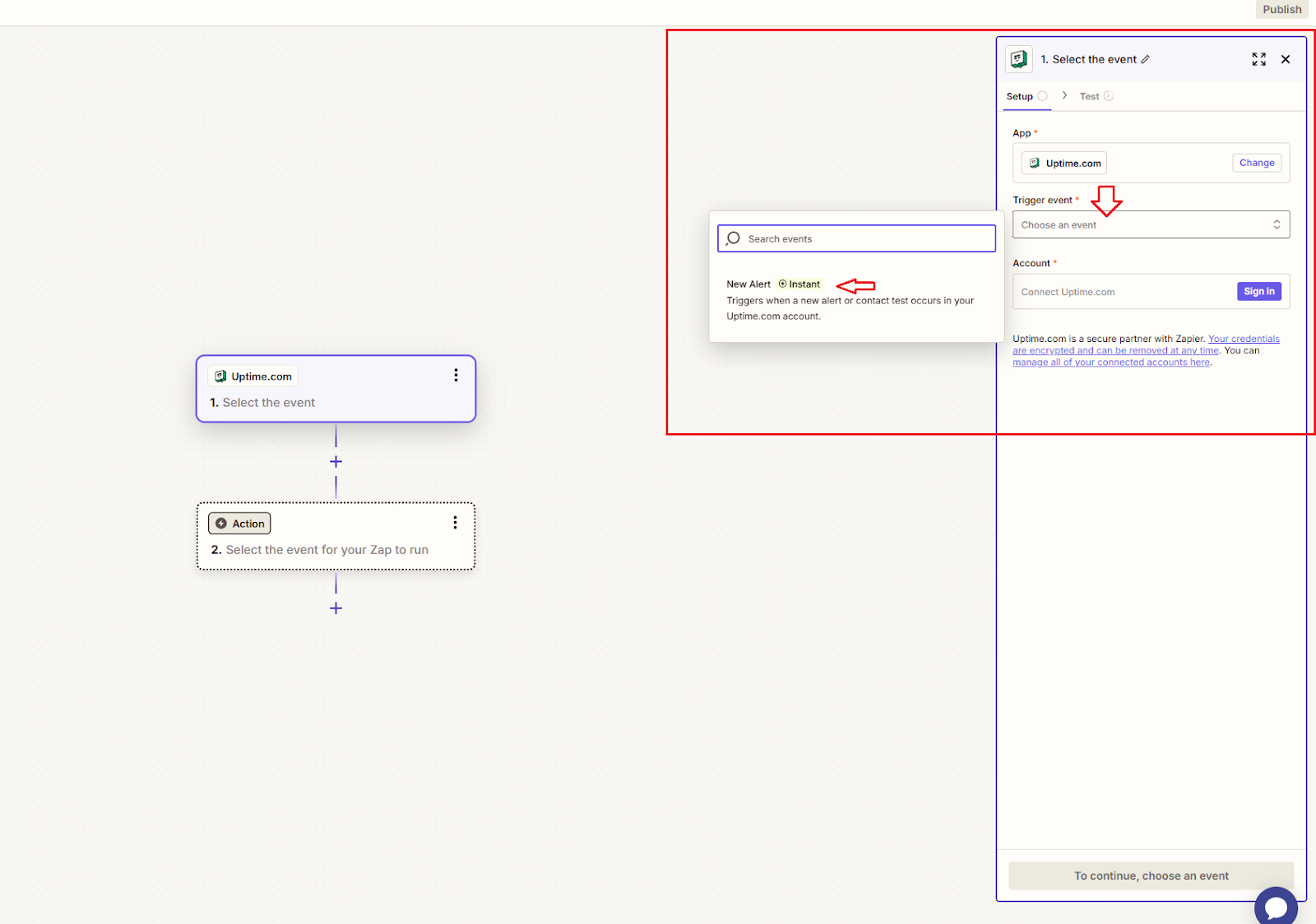Open three-dot menu on Action step

(x=455, y=523)
